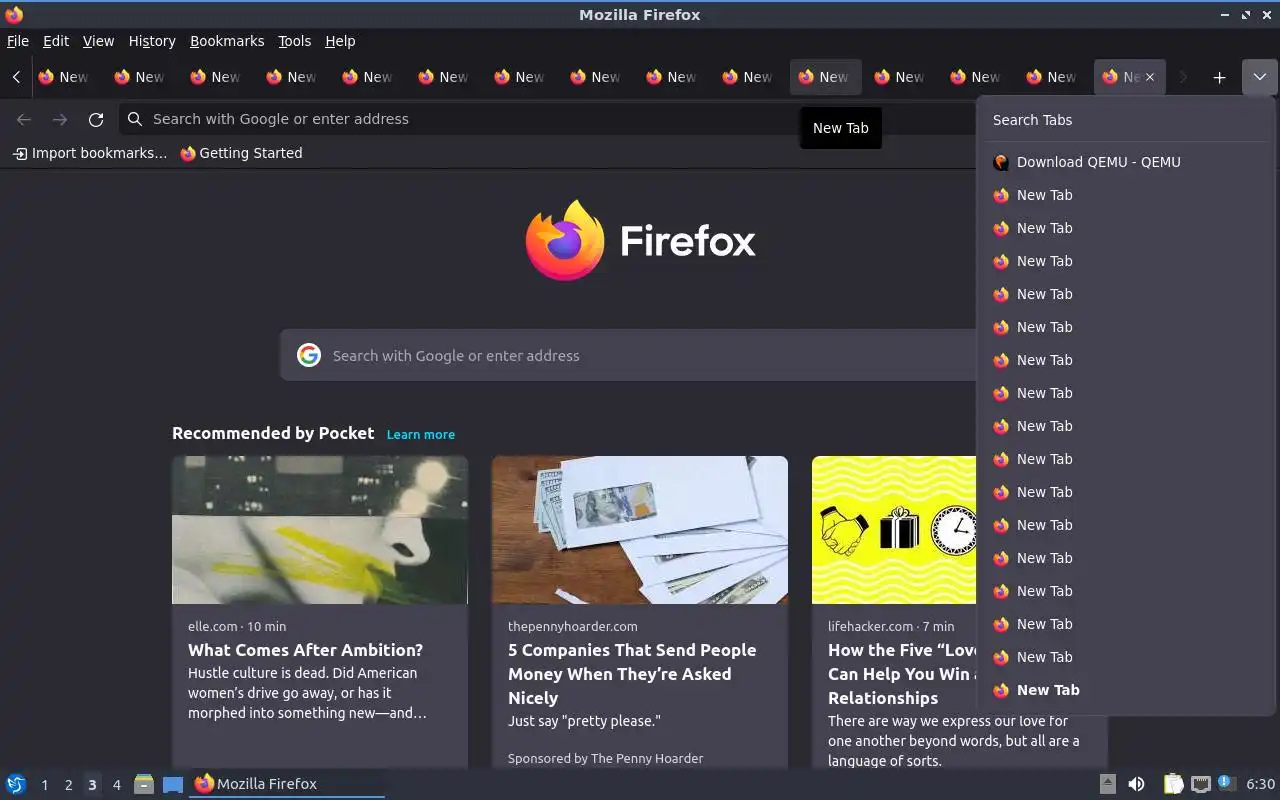
Task: Click the Back navigation arrow
Action: [x=24, y=119]
